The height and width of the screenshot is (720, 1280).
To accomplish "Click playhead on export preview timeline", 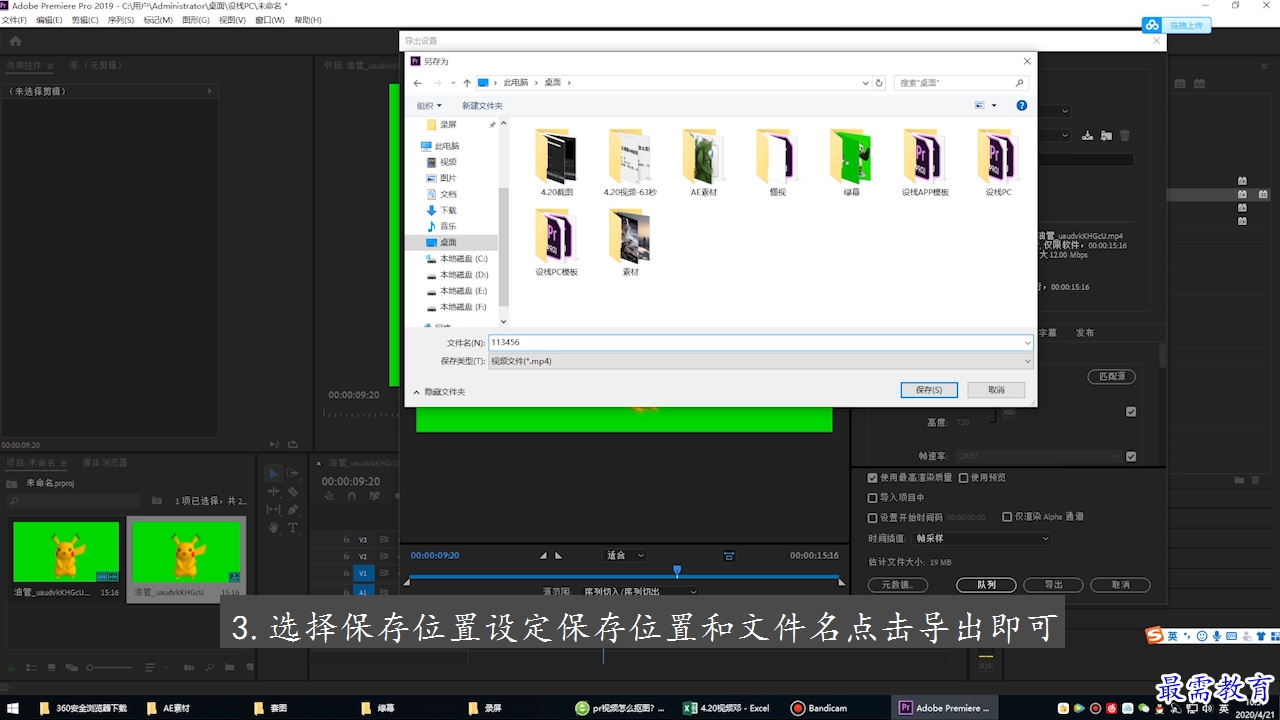I will (677, 571).
